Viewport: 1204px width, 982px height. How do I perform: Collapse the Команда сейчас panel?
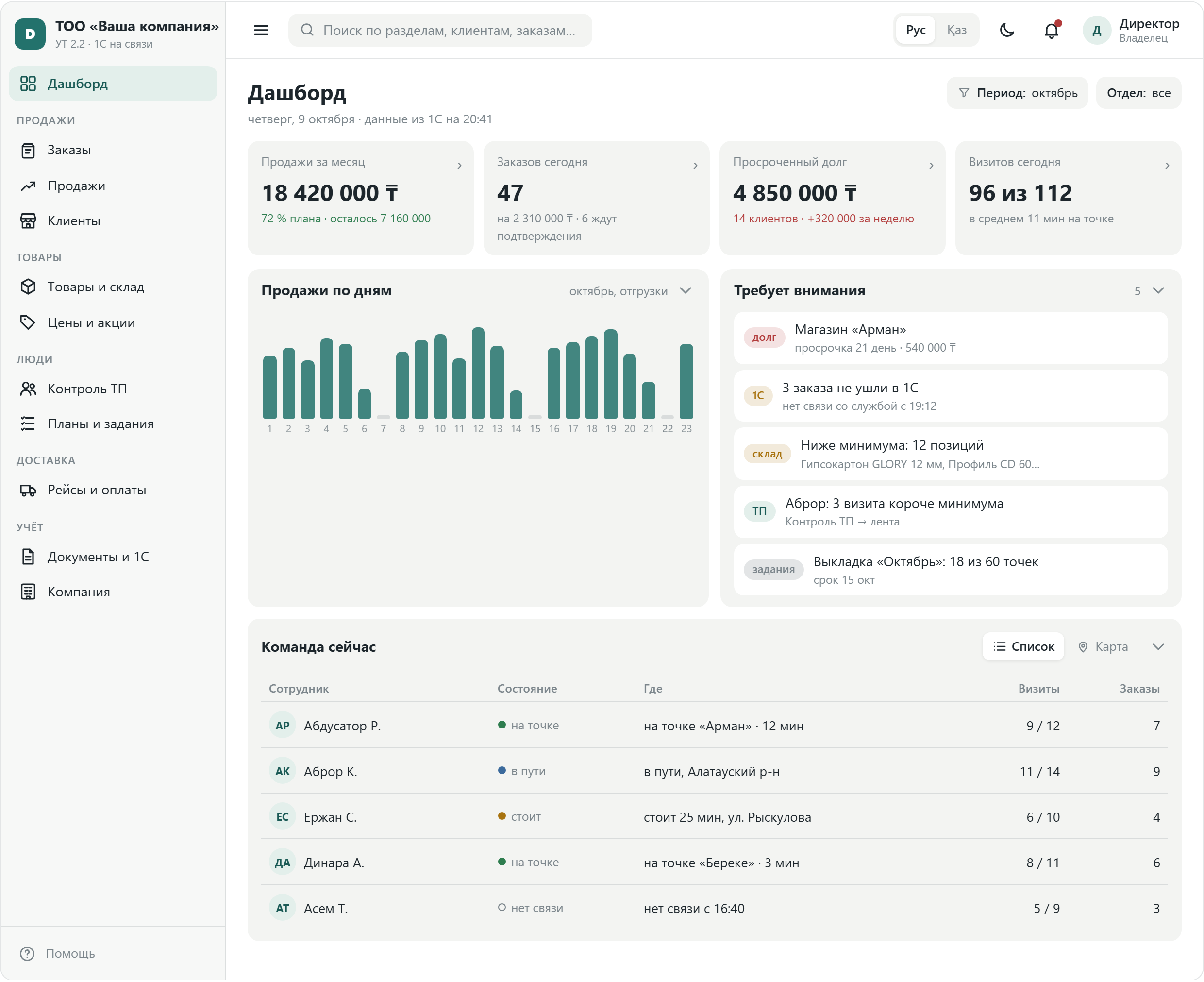[x=1157, y=646]
